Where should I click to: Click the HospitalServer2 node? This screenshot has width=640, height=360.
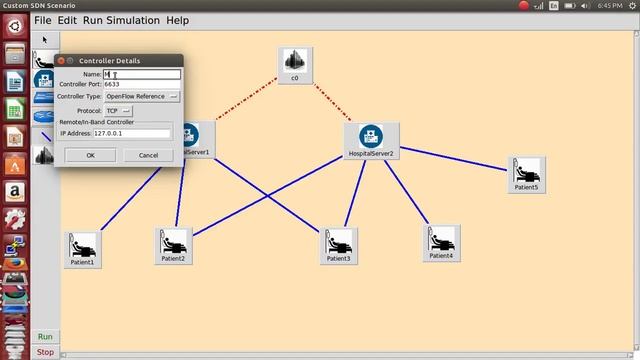(371, 140)
